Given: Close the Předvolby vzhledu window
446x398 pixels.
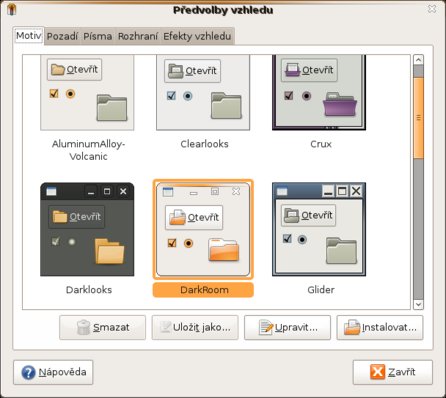Looking at the screenshot, I should pyautogui.click(x=432, y=9).
